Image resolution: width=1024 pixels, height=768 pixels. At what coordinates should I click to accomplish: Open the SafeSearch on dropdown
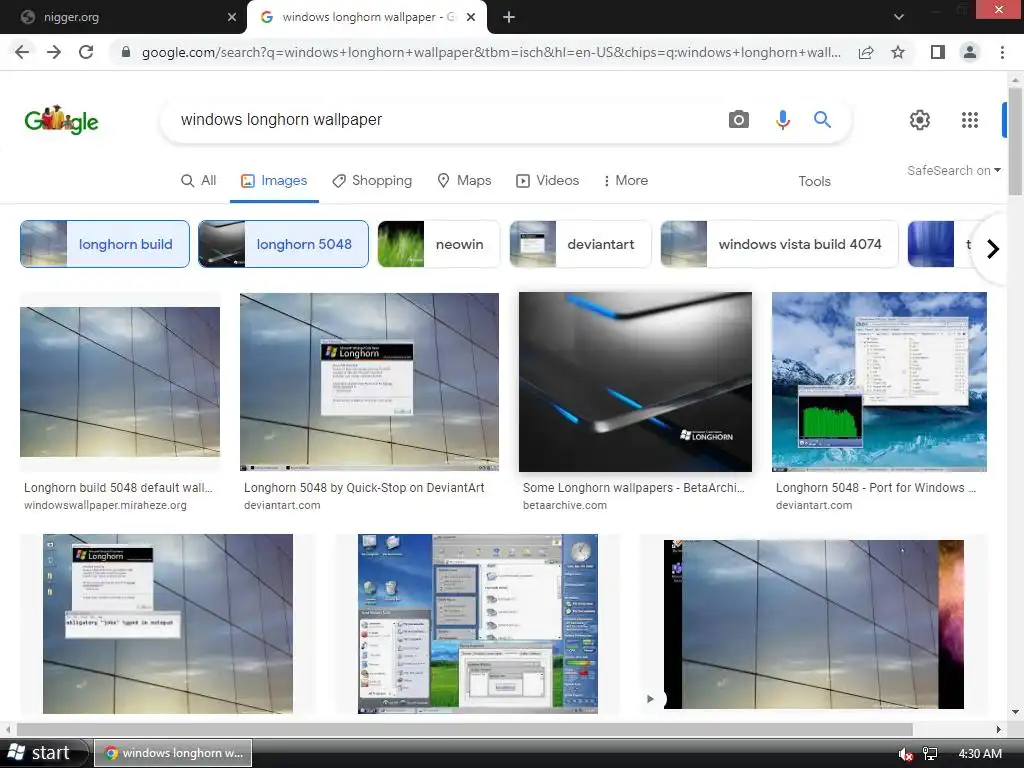point(953,170)
